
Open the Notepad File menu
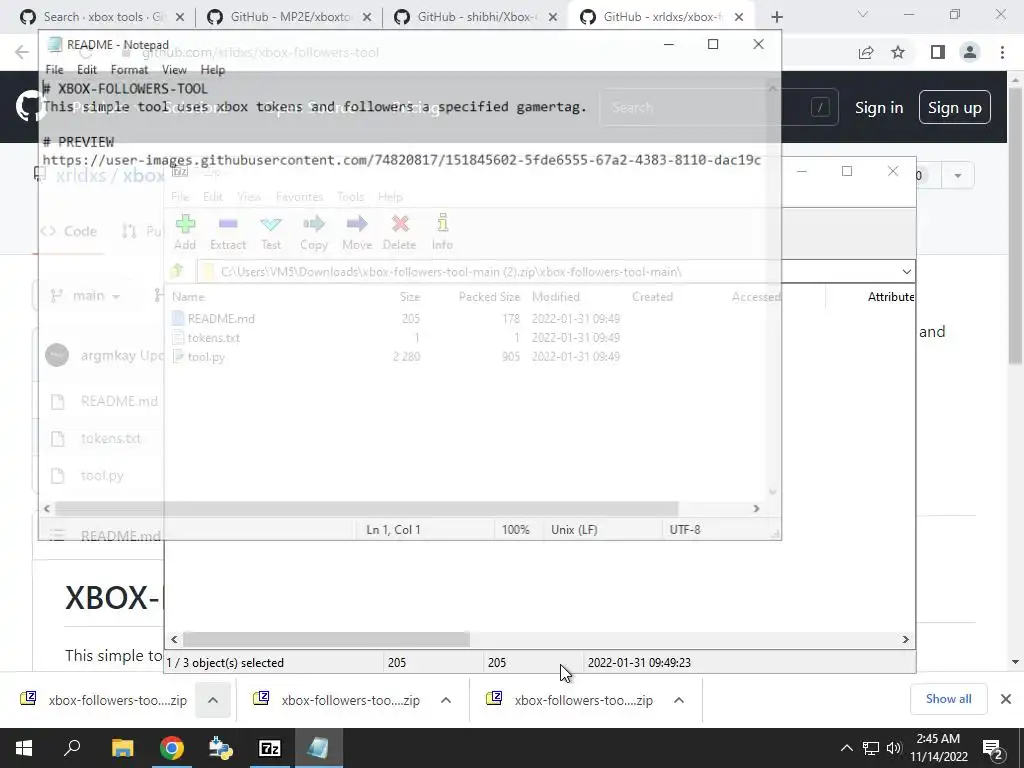54,70
